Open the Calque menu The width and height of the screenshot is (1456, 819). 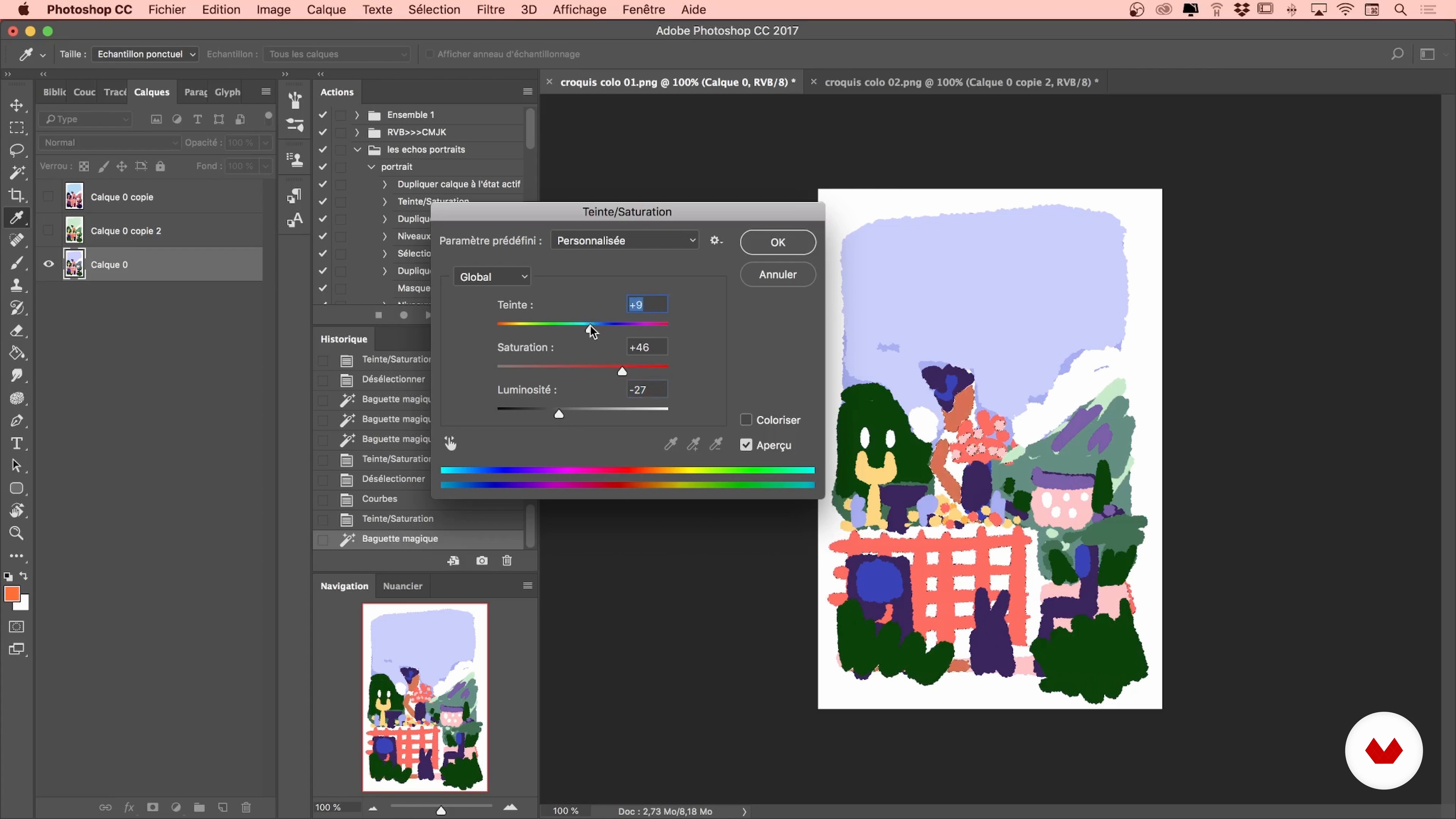pos(326,9)
